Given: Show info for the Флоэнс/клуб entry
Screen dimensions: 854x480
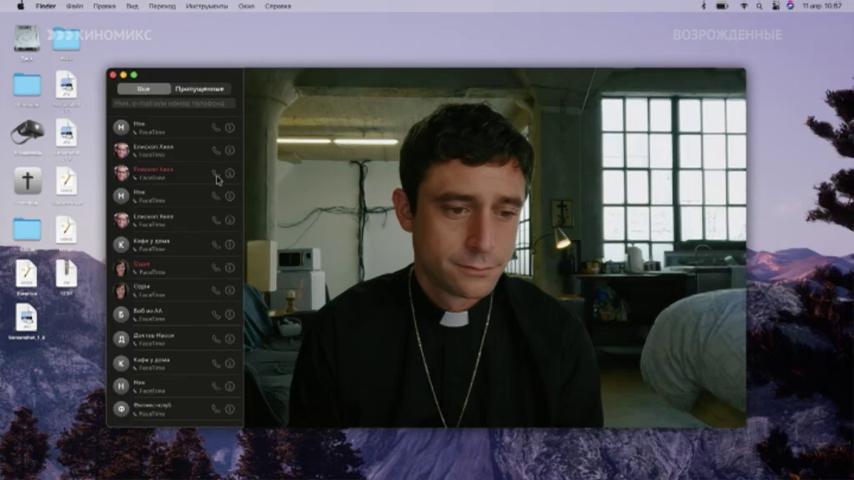Looking at the screenshot, I should 230,409.
